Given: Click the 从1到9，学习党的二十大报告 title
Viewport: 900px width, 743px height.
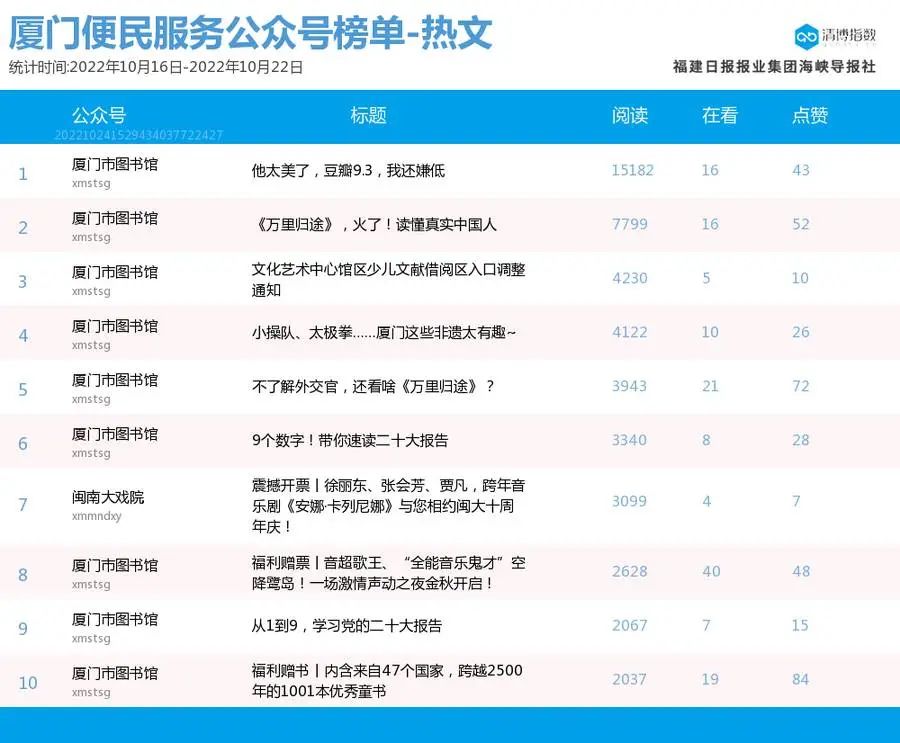Looking at the screenshot, I should tap(346, 626).
